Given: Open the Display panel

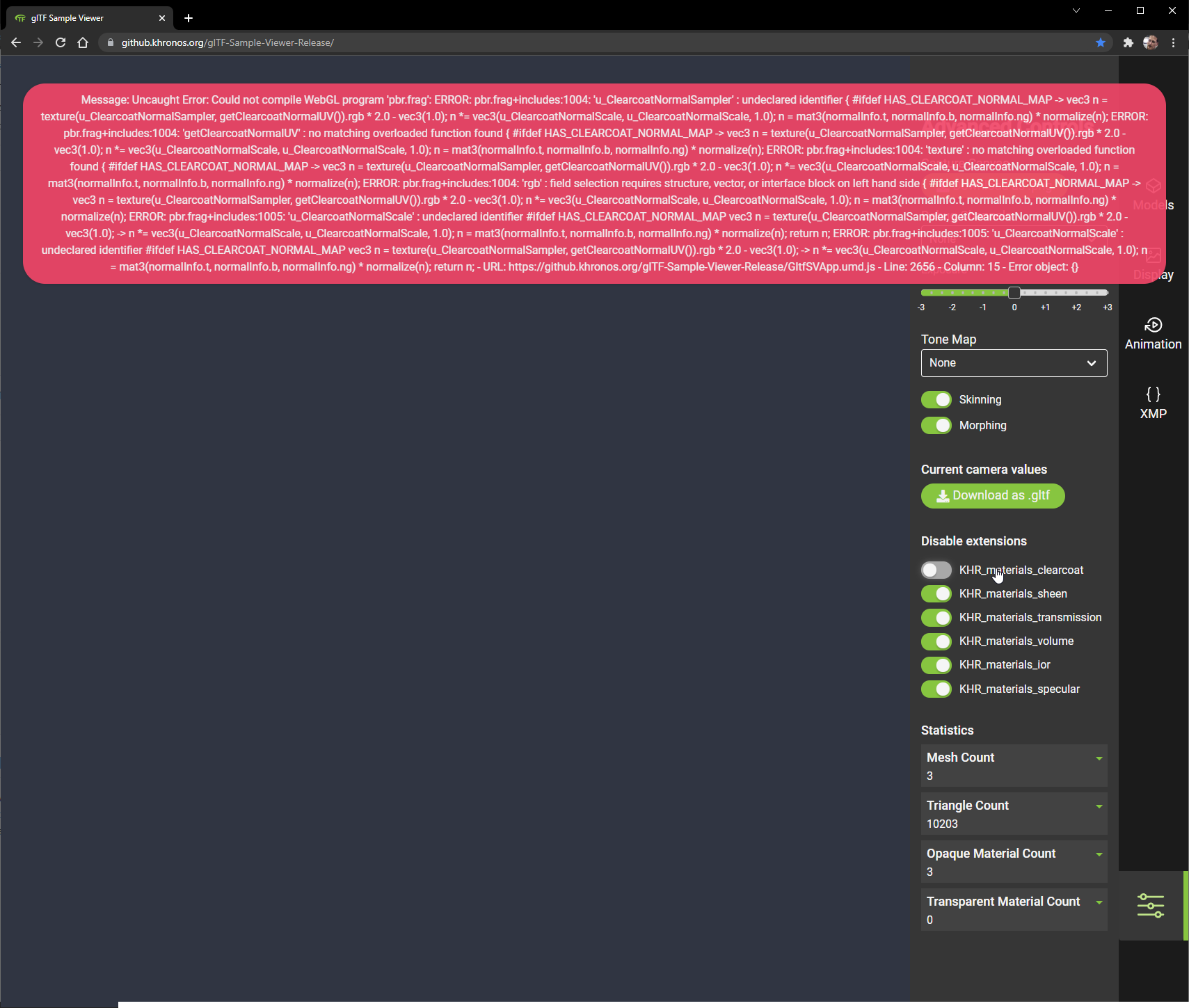Looking at the screenshot, I should (1152, 263).
